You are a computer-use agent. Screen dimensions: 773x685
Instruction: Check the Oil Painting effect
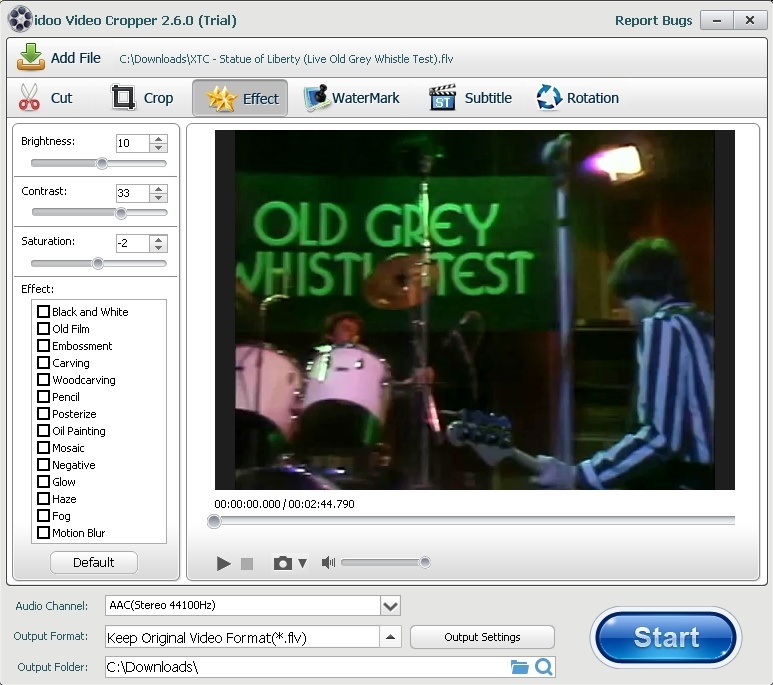point(43,431)
